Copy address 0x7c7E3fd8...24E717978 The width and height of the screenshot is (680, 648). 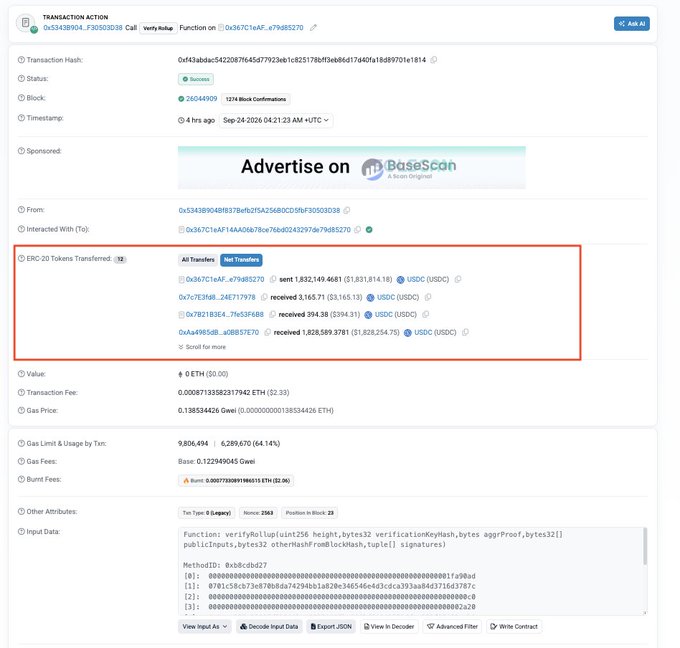coord(264,298)
